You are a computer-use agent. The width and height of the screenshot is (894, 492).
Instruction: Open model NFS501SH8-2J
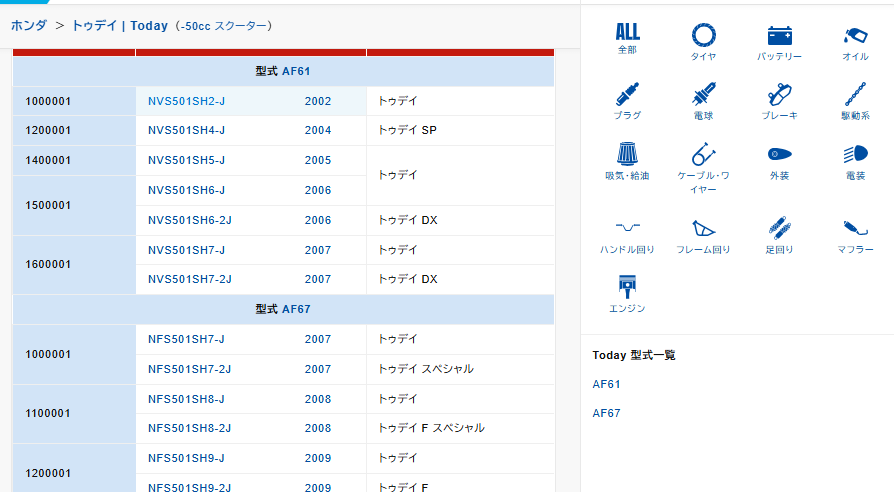coord(190,428)
